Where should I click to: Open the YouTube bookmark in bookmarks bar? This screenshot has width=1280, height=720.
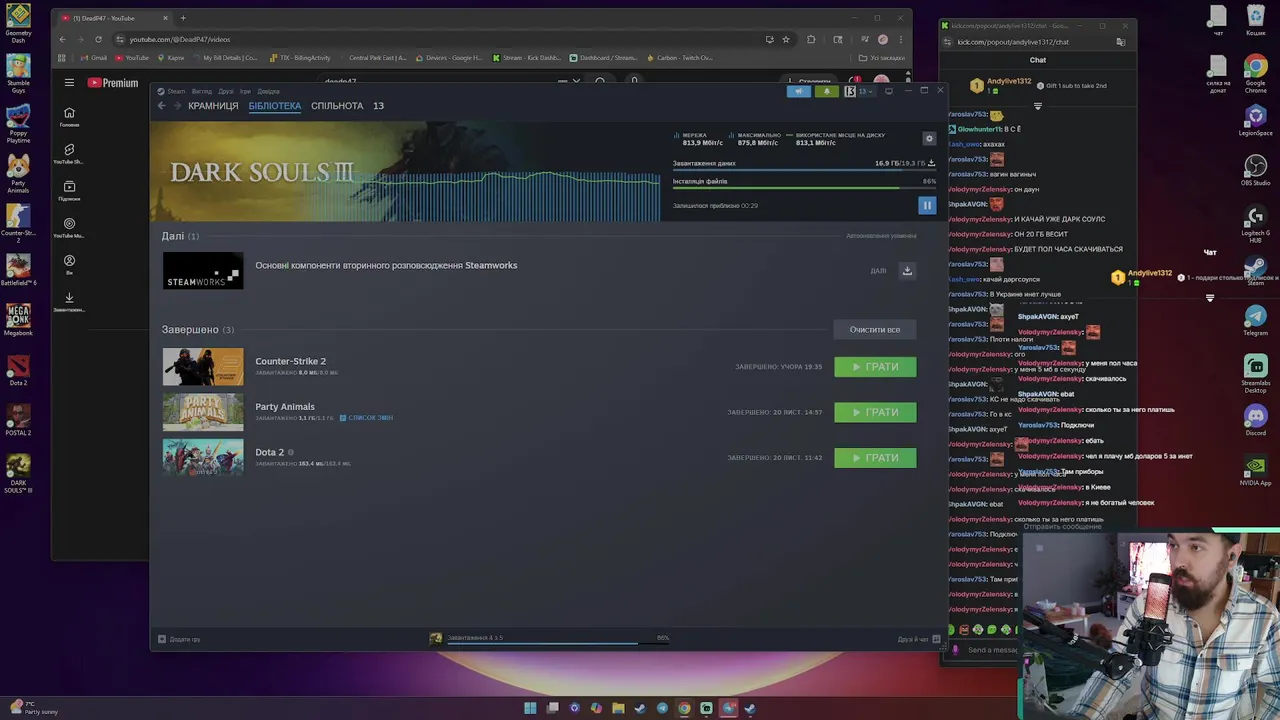[x=132, y=58]
